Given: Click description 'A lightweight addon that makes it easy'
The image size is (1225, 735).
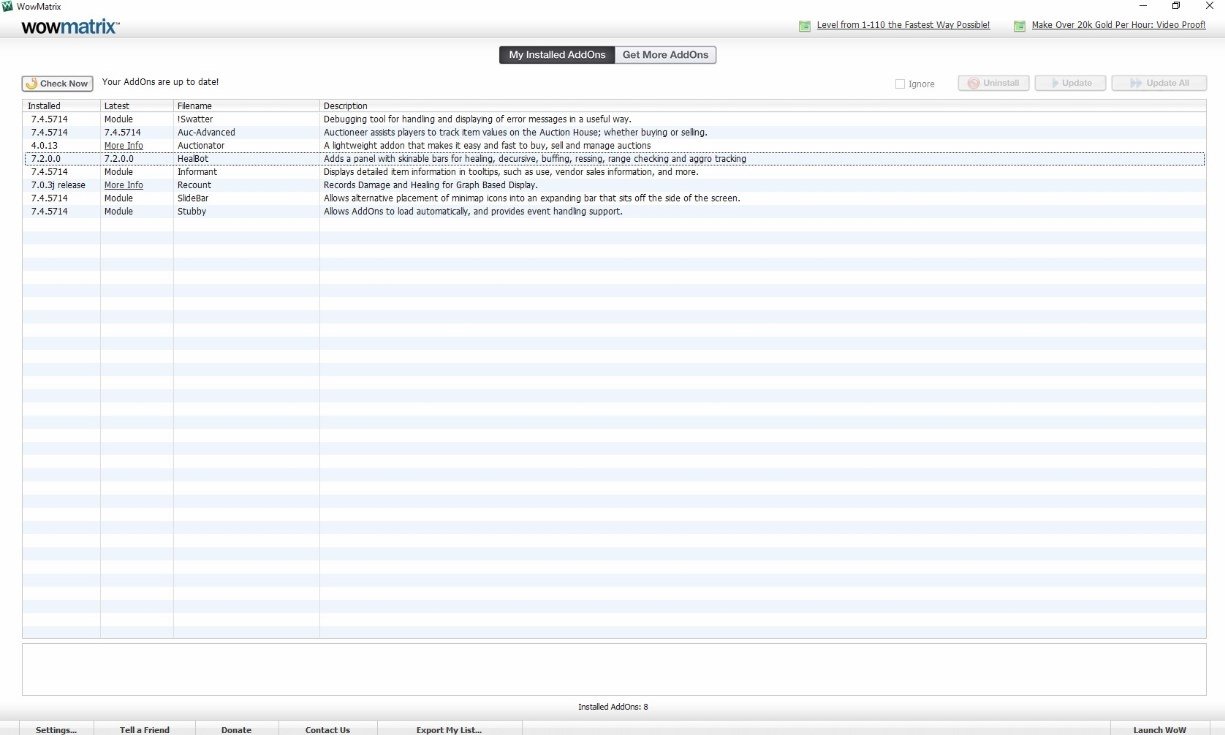Looking at the screenshot, I should click(487, 146).
